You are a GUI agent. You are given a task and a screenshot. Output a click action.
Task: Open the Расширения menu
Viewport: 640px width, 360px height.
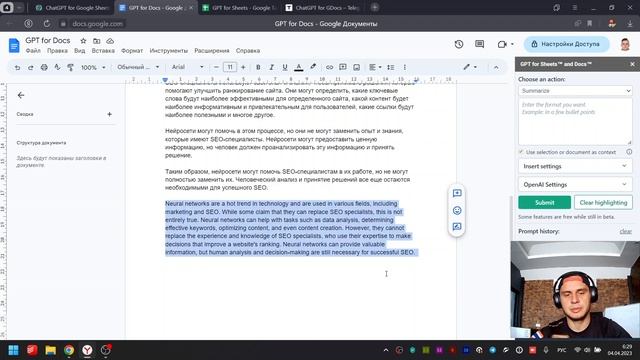point(212,51)
